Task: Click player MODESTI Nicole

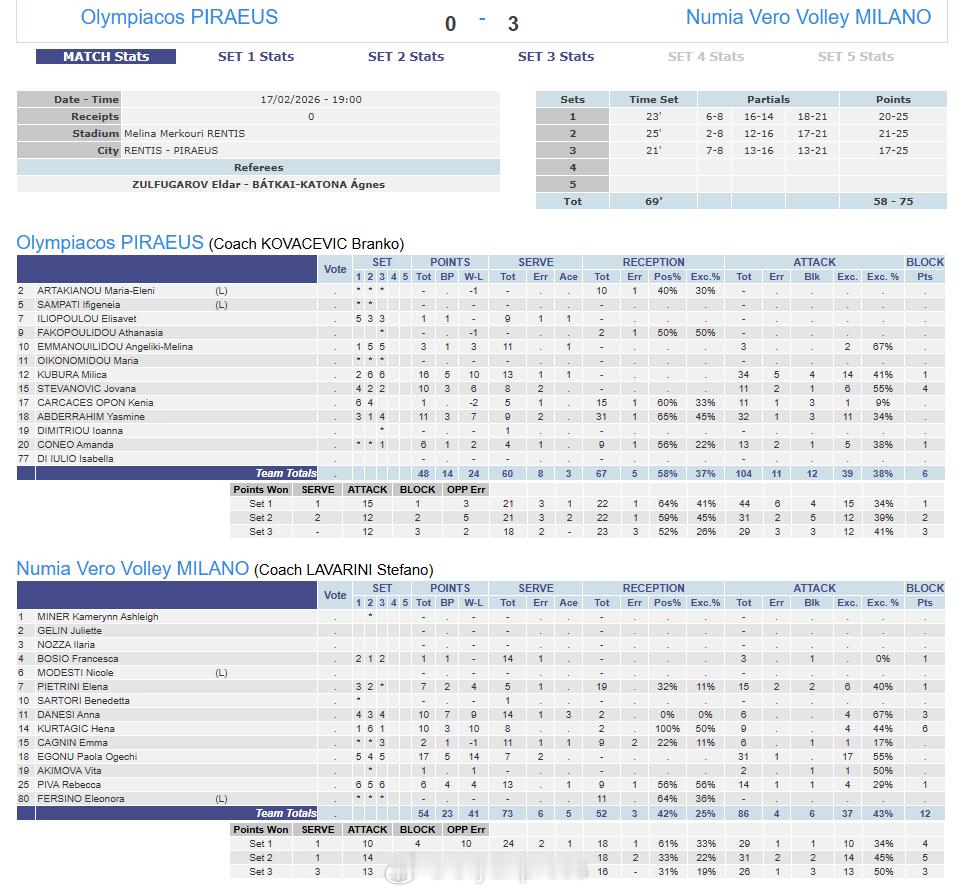Action: point(75,672)
